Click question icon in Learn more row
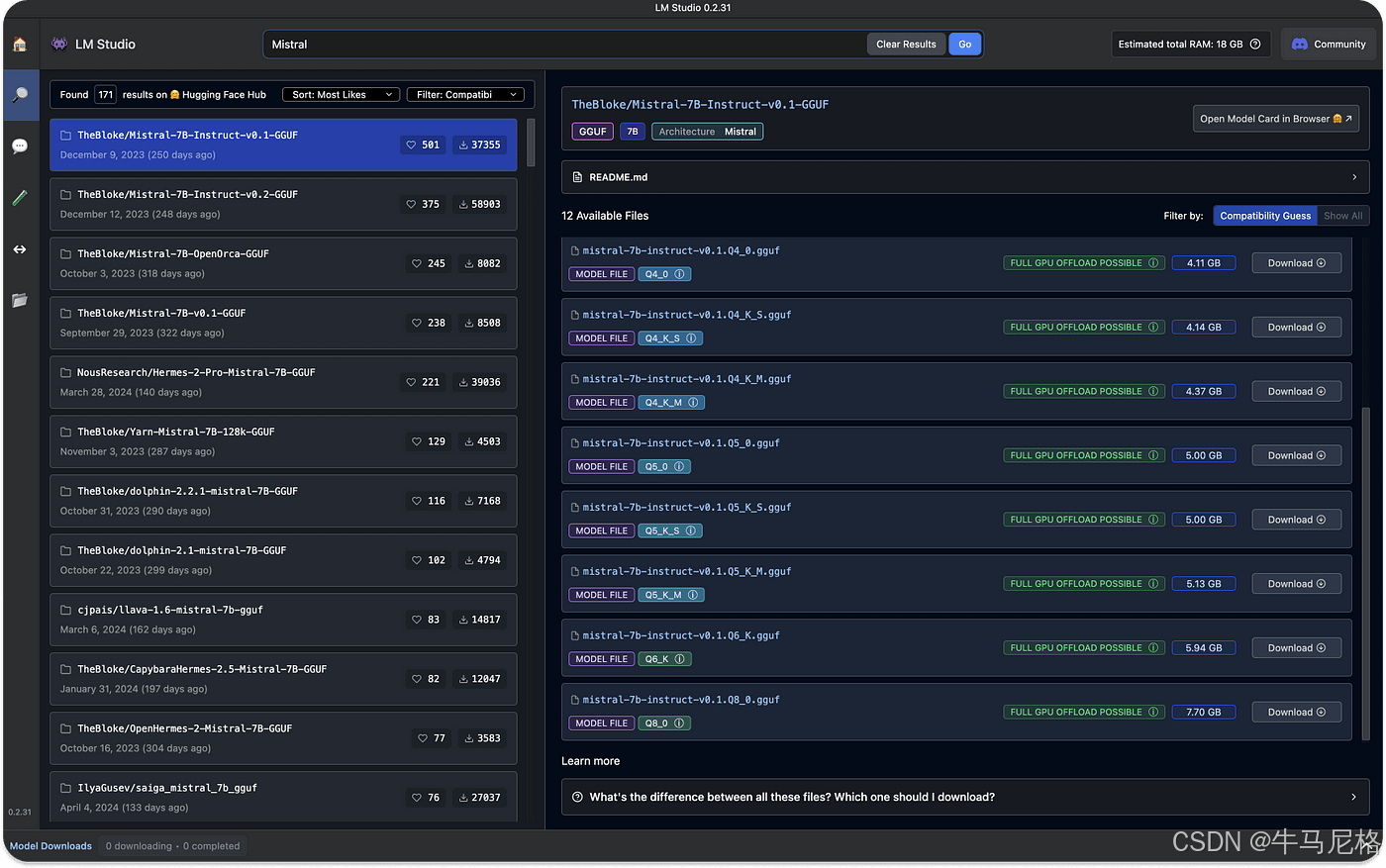1386x868 pixels. coord(577,797)
